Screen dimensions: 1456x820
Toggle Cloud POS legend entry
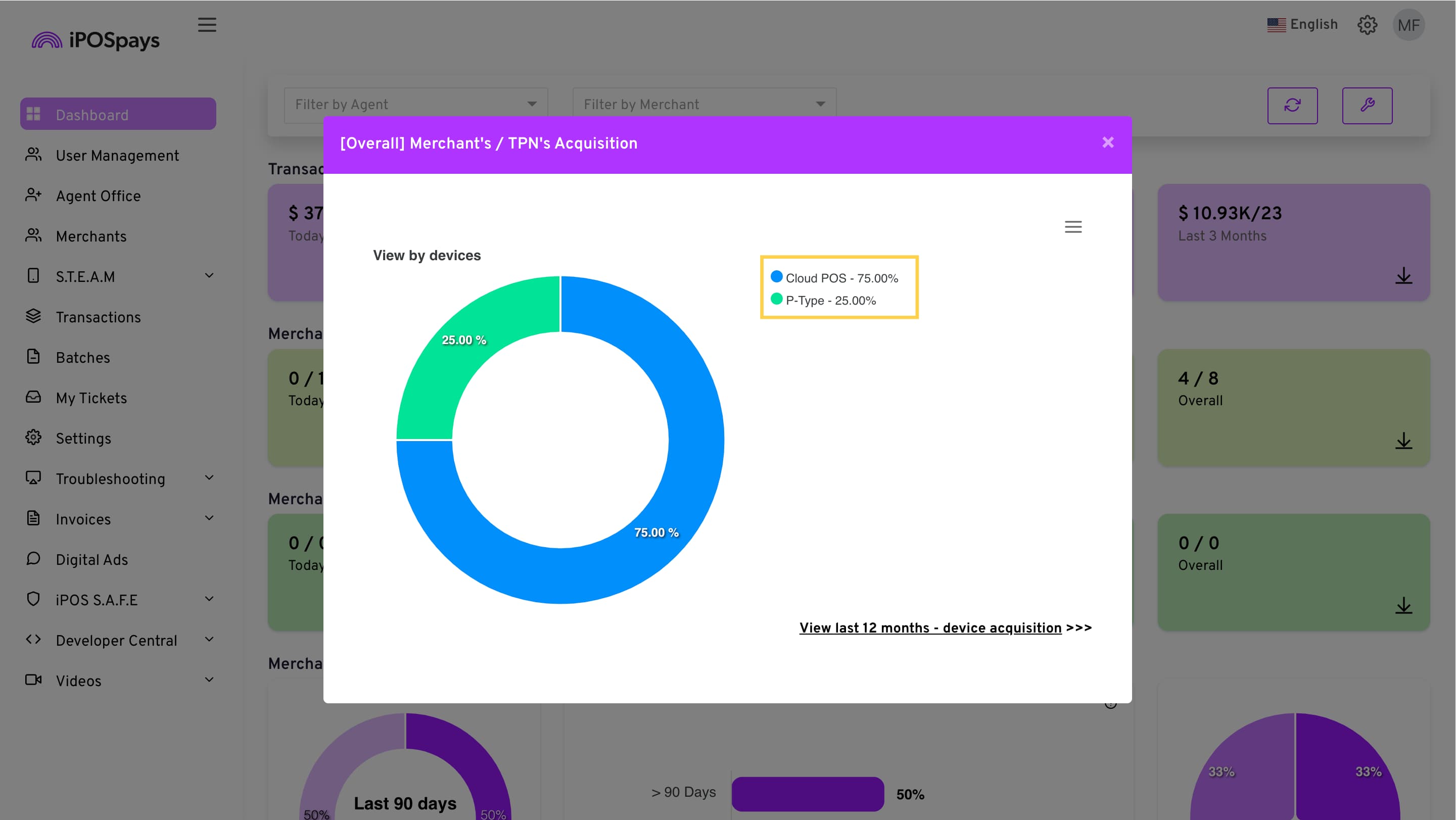pyautogui.click(x=834, y=278)
